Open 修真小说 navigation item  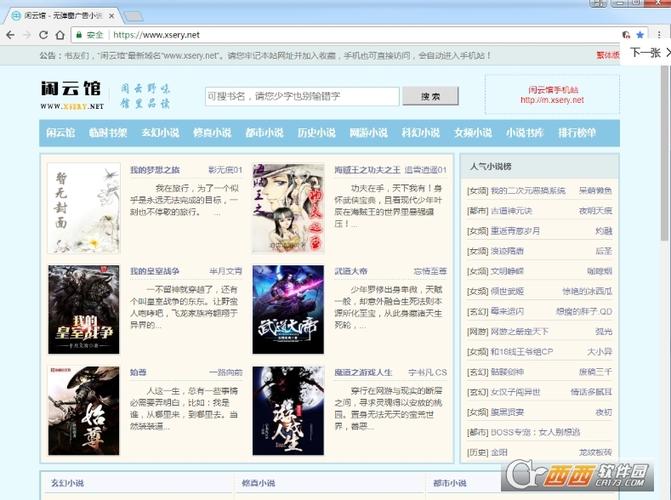[x=212, y=133]
